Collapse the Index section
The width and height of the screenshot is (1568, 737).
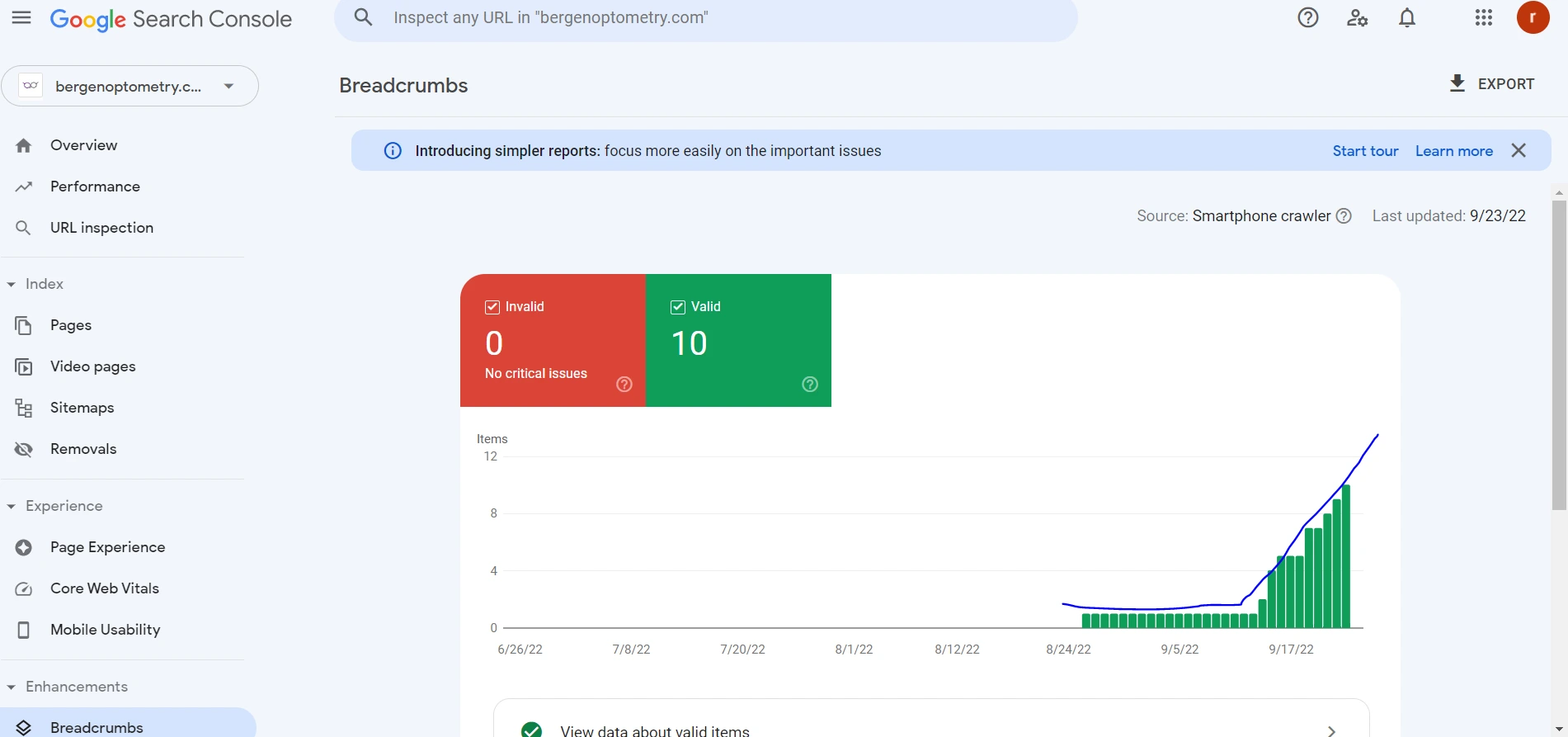12,285
